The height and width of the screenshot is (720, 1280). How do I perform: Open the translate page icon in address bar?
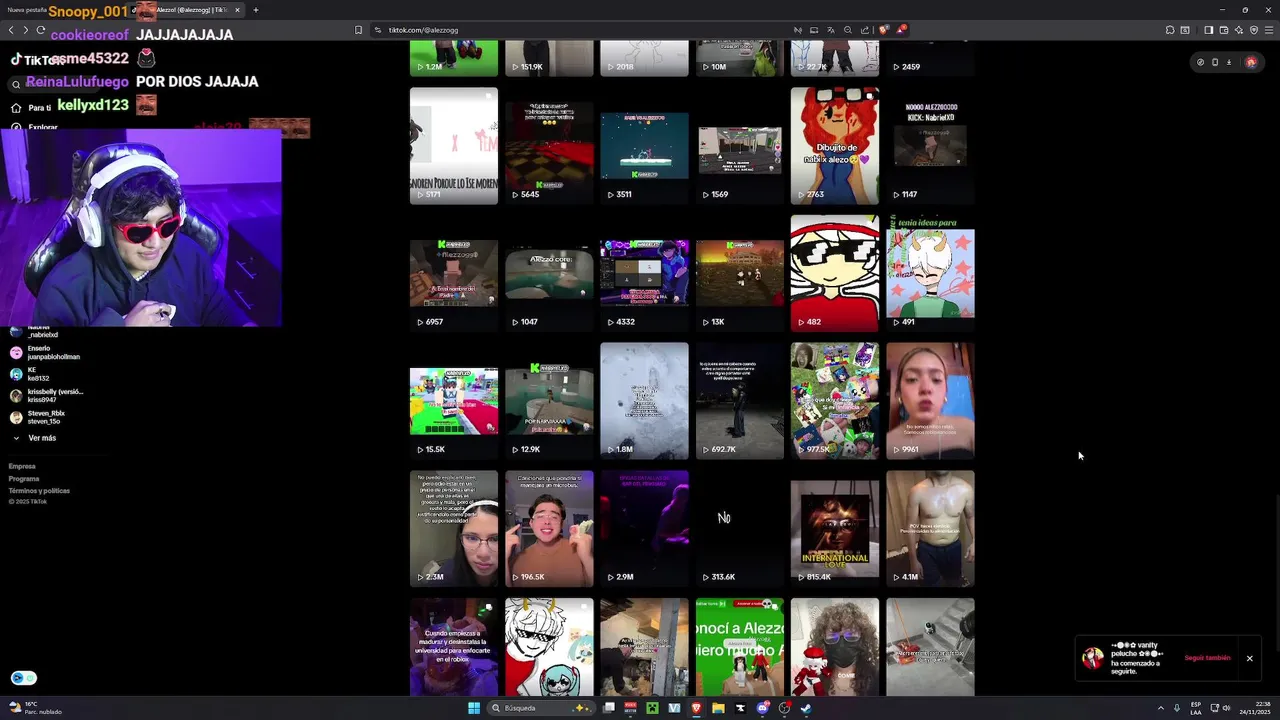pos(831,30)
